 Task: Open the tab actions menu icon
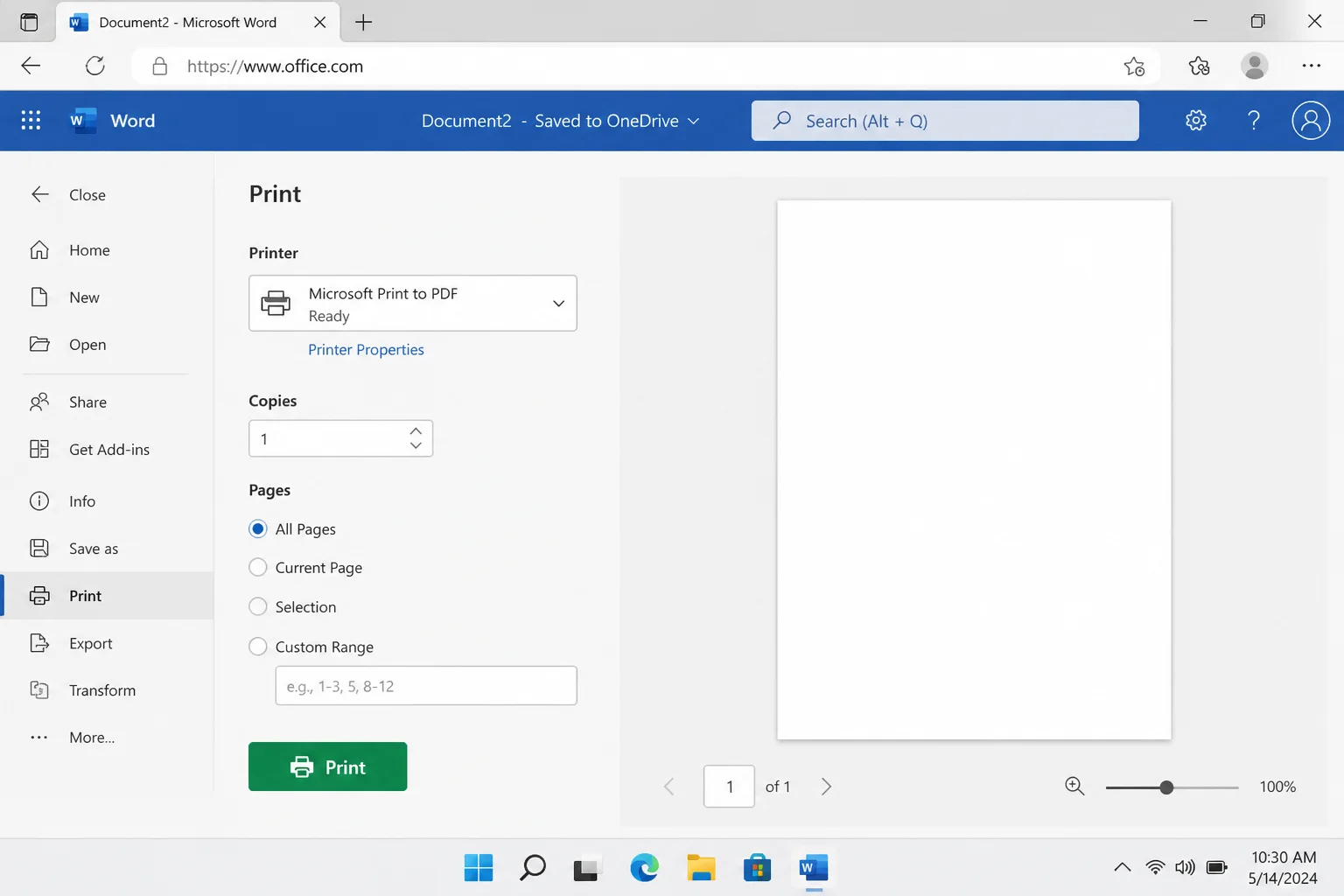[x=29, y=22]
